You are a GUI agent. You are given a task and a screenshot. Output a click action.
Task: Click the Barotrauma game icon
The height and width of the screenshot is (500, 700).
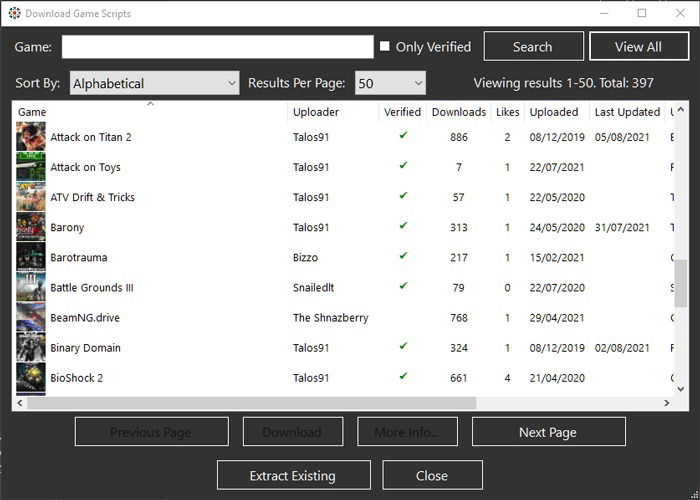point(31,257)
